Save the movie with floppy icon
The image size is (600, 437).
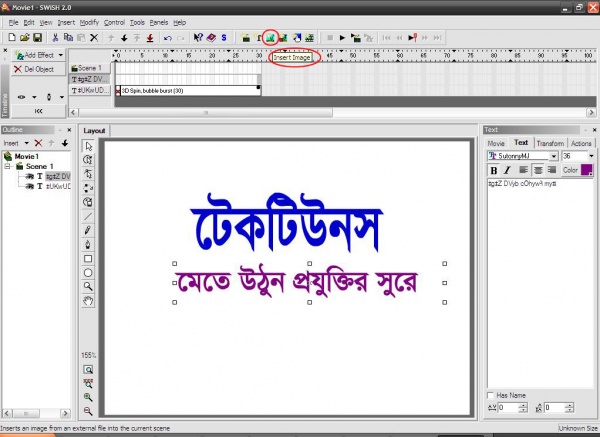[37, 38]
